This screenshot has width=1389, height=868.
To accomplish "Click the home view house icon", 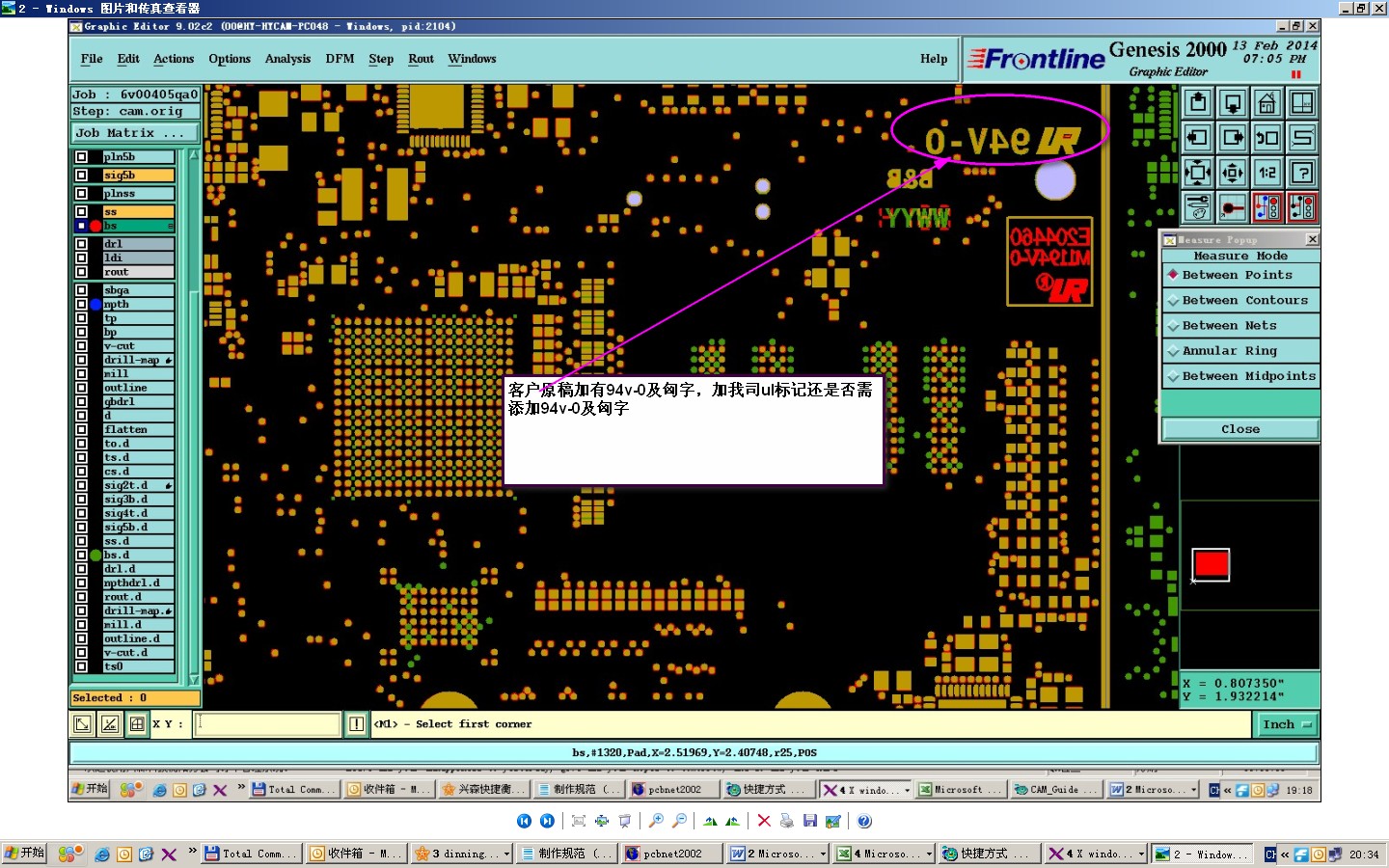I will 1267,102.
